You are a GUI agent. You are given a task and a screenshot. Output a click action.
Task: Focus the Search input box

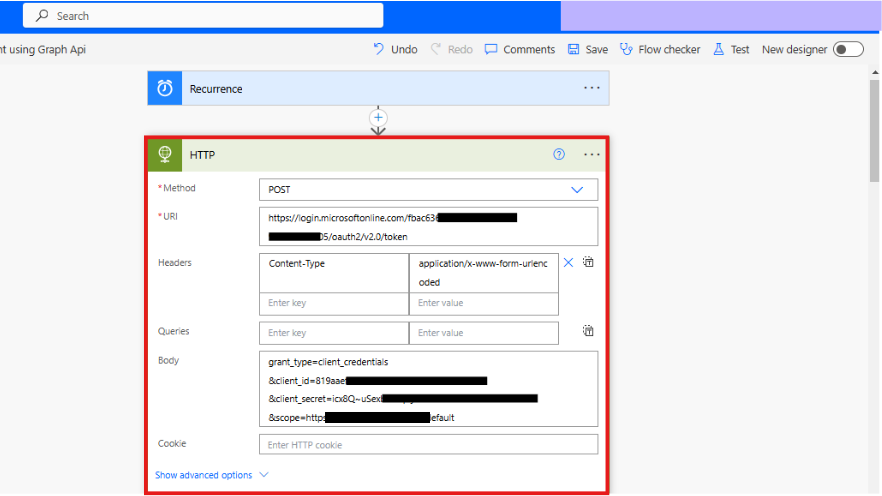coord(203,16)
